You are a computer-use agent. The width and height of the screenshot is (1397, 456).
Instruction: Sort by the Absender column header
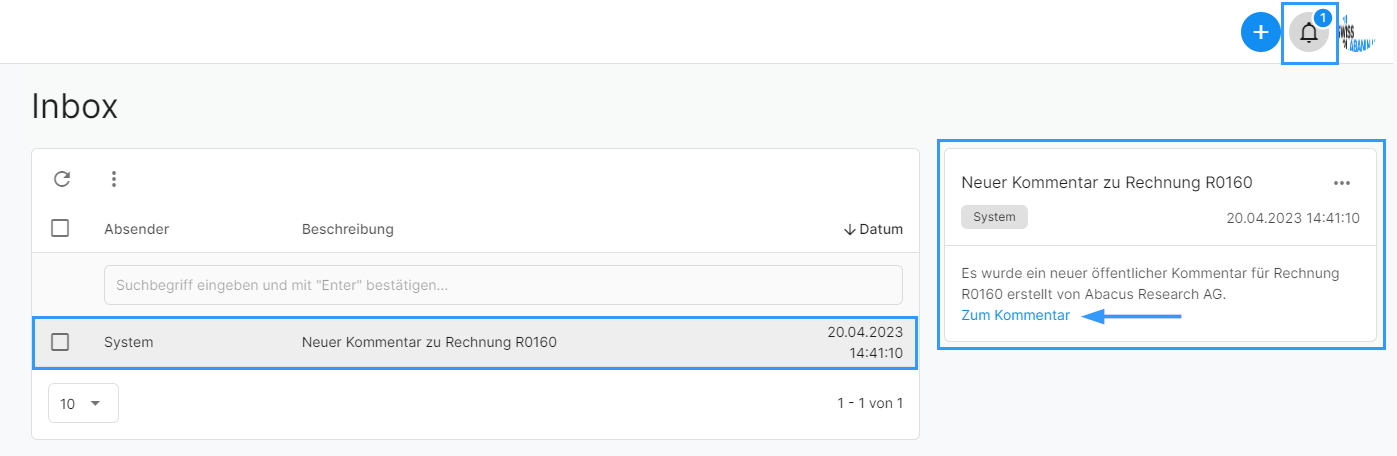(x=136, y=229)
